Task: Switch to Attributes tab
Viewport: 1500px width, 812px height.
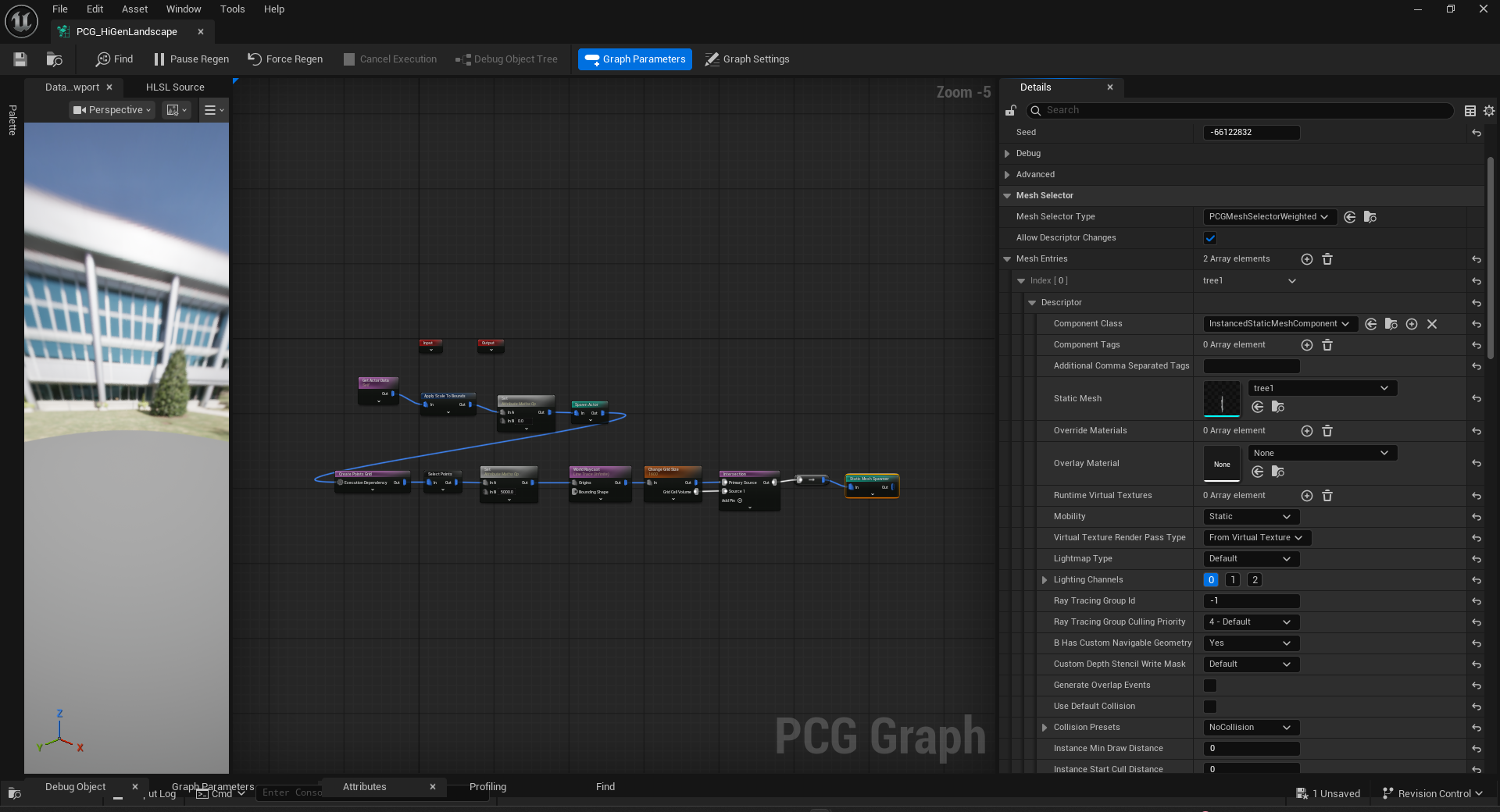Action: pos(364,787)
